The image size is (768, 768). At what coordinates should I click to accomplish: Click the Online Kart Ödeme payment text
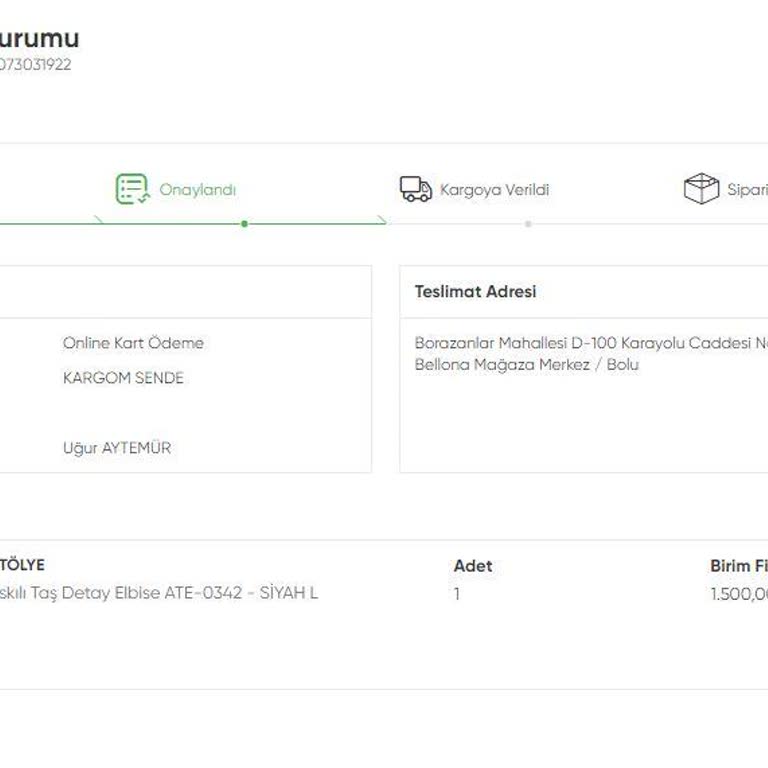click(x=133, y=343)
